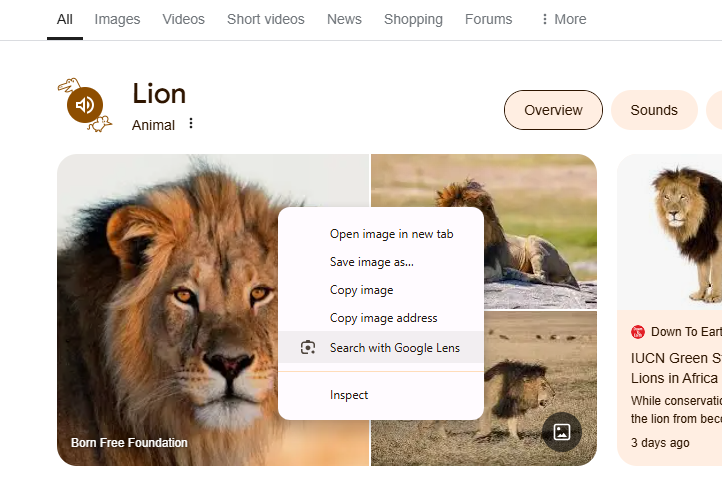Select the Overview chip
Screen dimensions: 722x488
point(553,110)
